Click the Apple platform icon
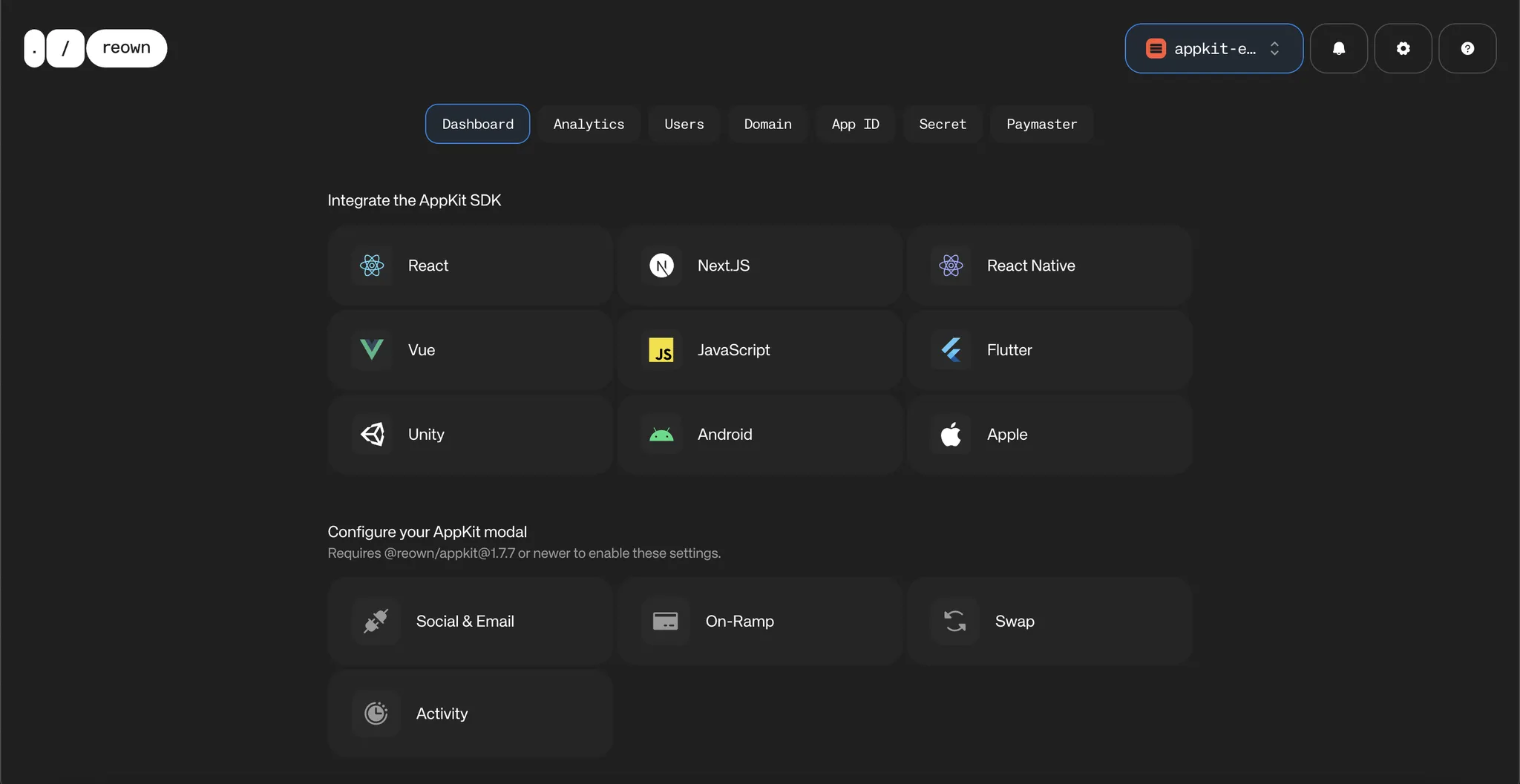Viewport: 1520px width, 784px height. tap(951, 434)
